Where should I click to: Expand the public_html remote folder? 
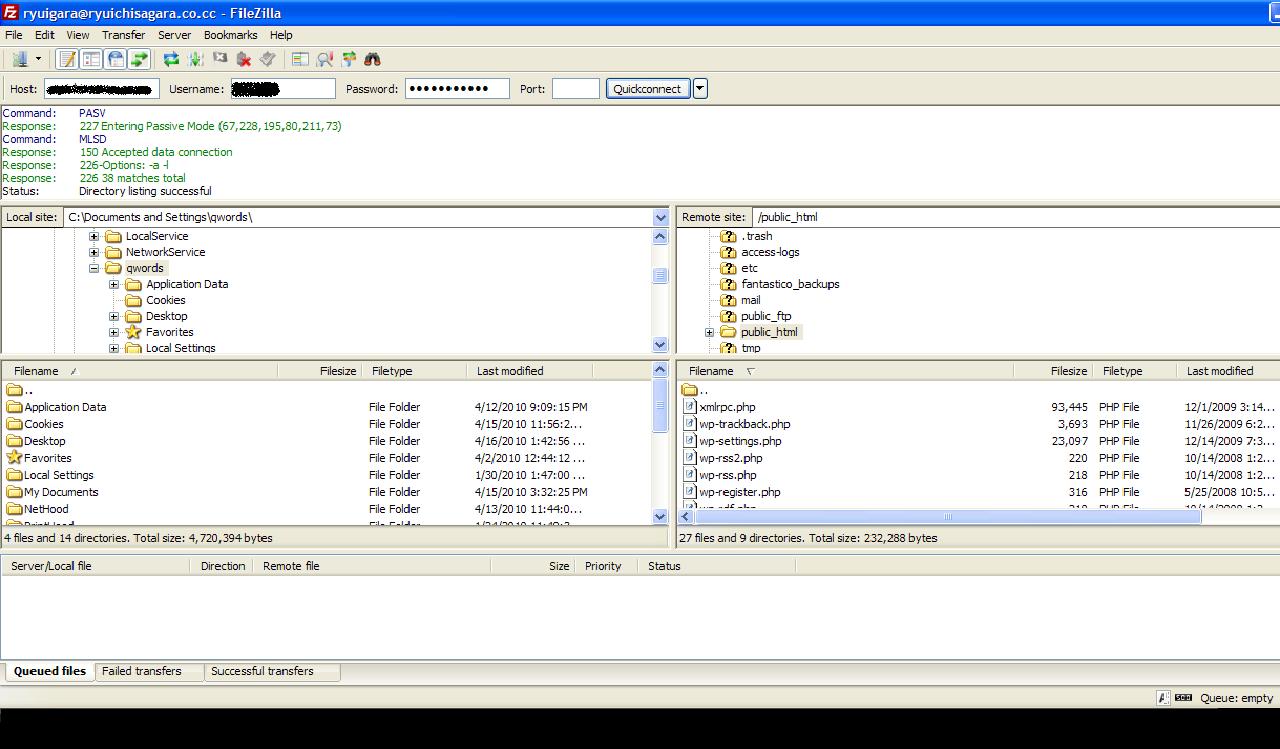point(710,332)
